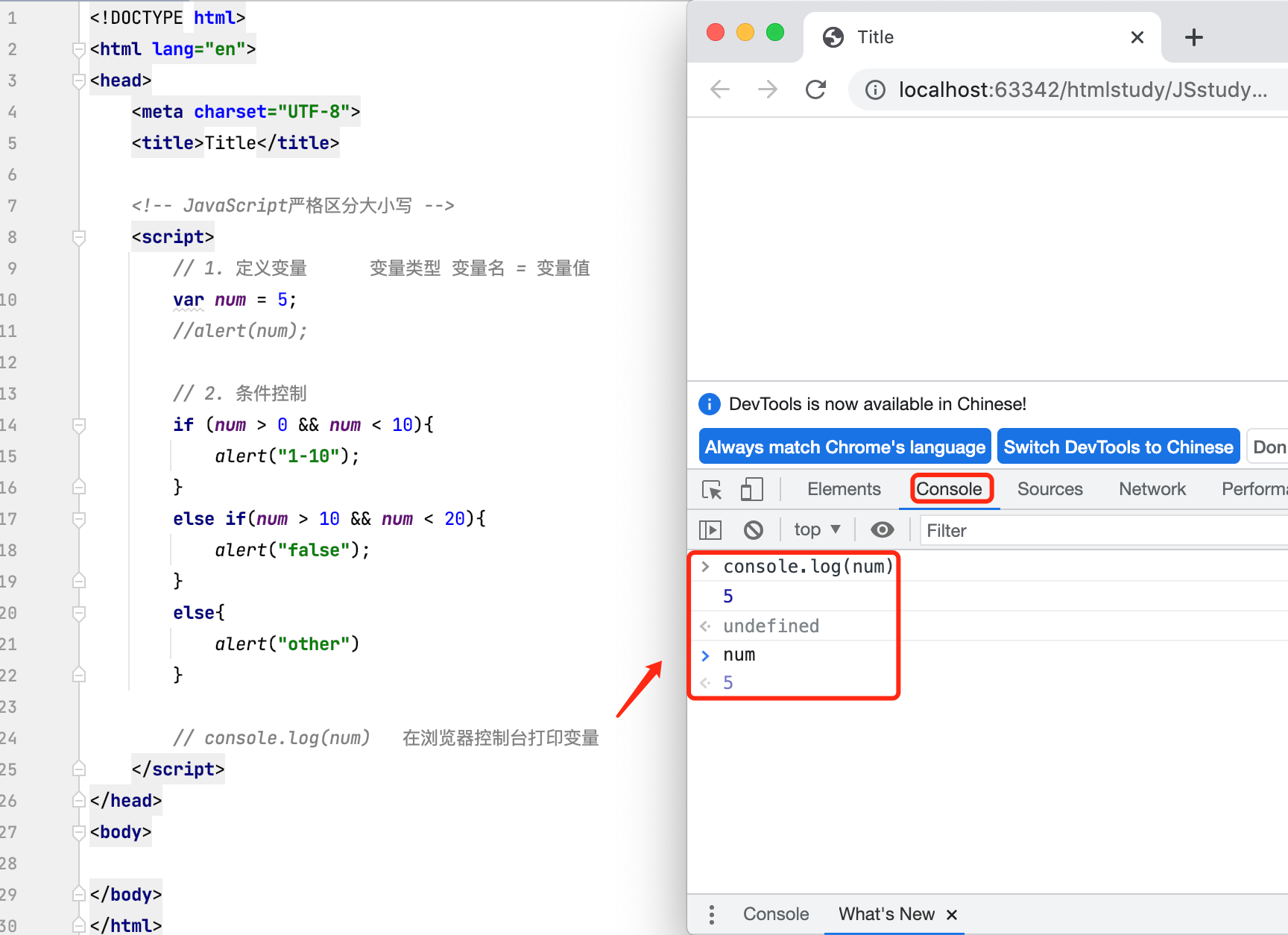
Task: Switch to the Network tab
Action: pos(1152,489)
